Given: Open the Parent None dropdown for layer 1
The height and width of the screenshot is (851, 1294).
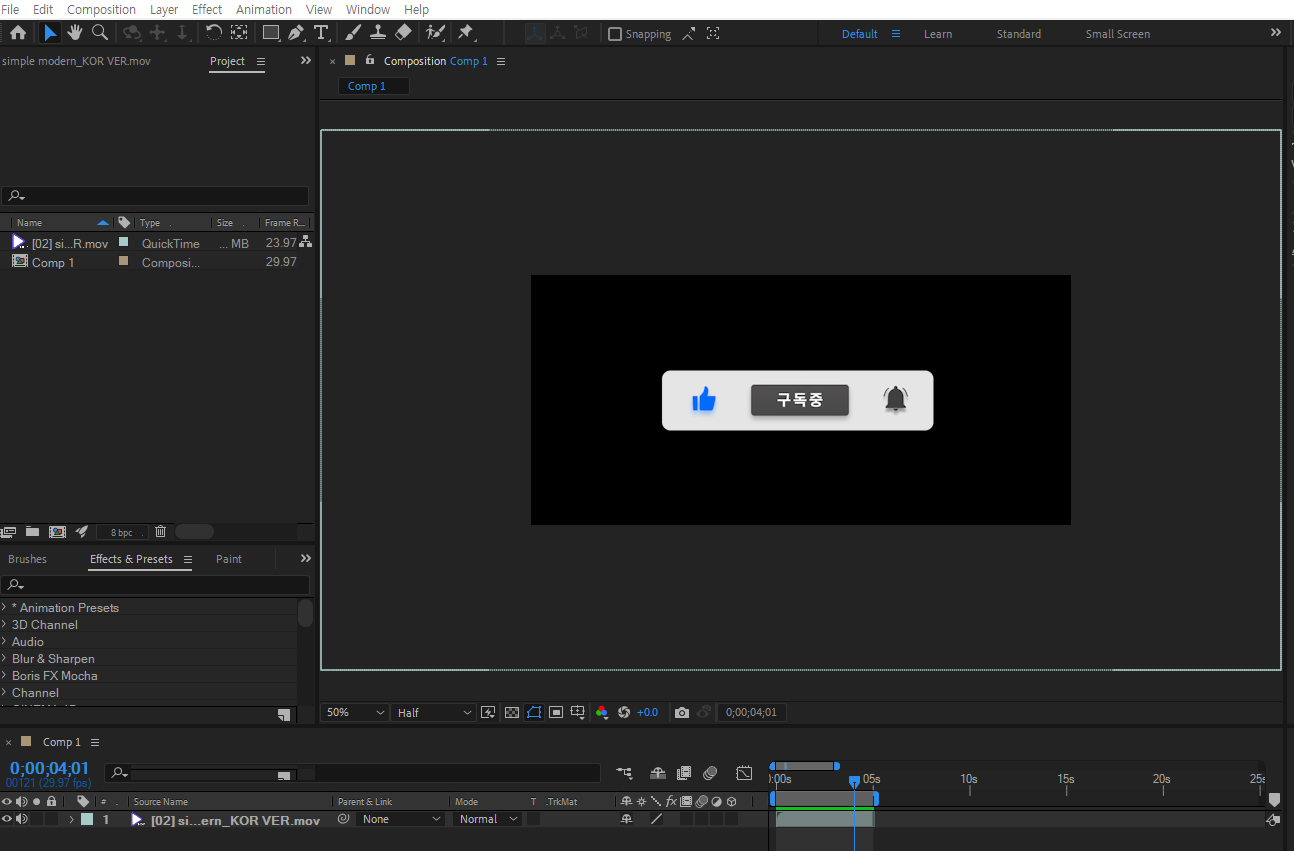Looking at the screenshot, I should coord(400,819).
